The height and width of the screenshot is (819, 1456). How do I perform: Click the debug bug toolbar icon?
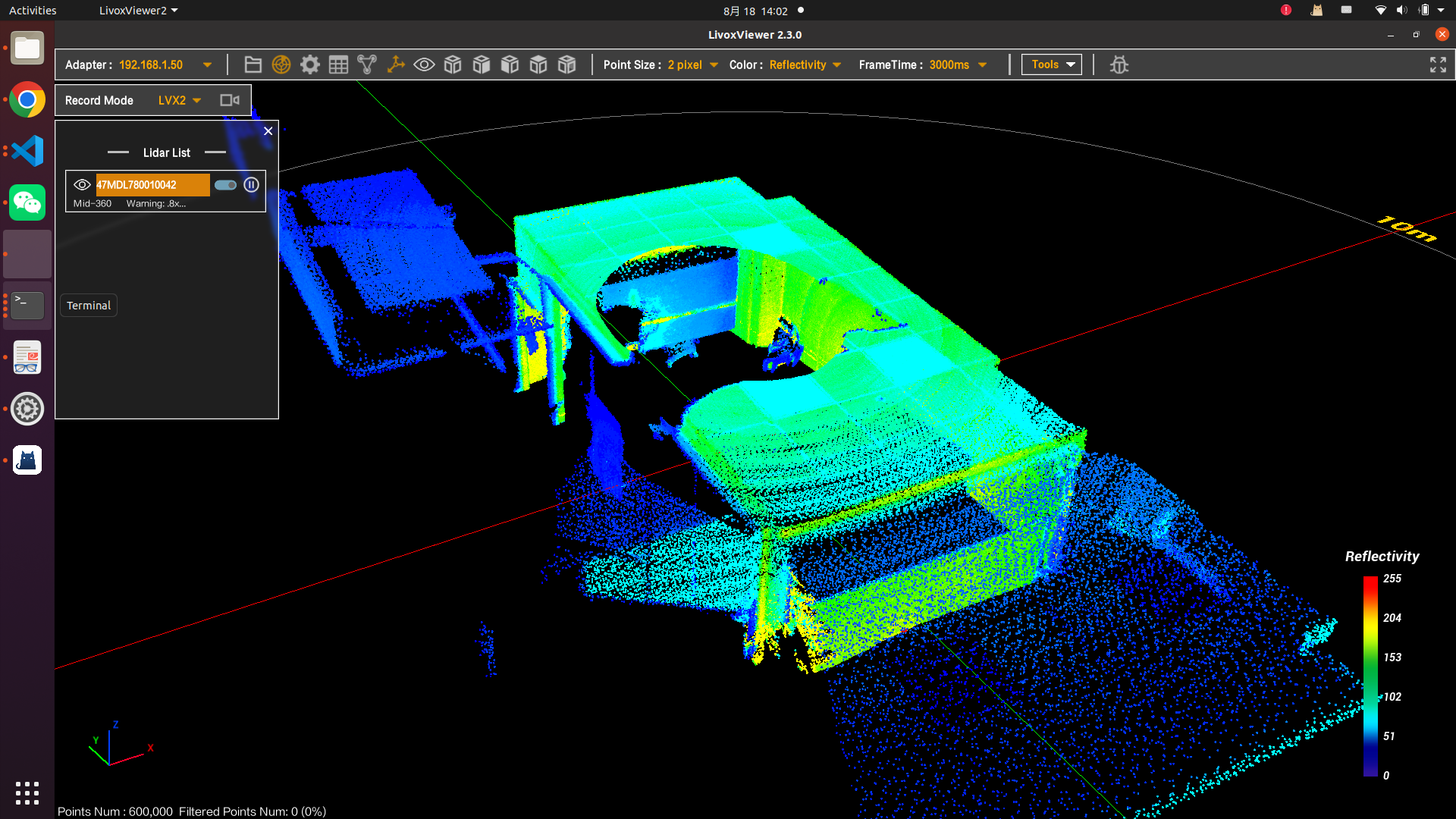point(1119,65)
